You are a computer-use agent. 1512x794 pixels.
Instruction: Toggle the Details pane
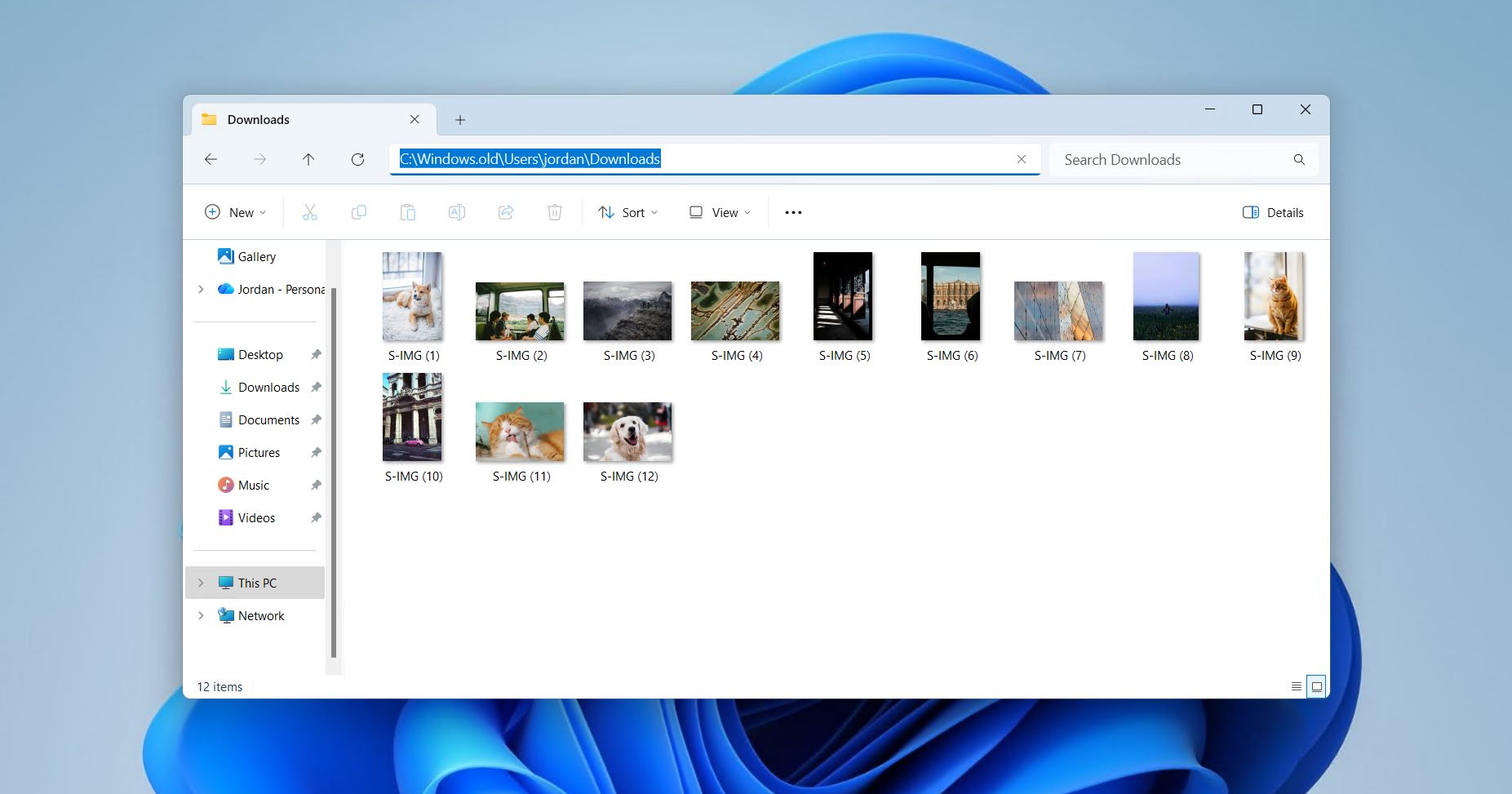click(x=1273, y=212)
